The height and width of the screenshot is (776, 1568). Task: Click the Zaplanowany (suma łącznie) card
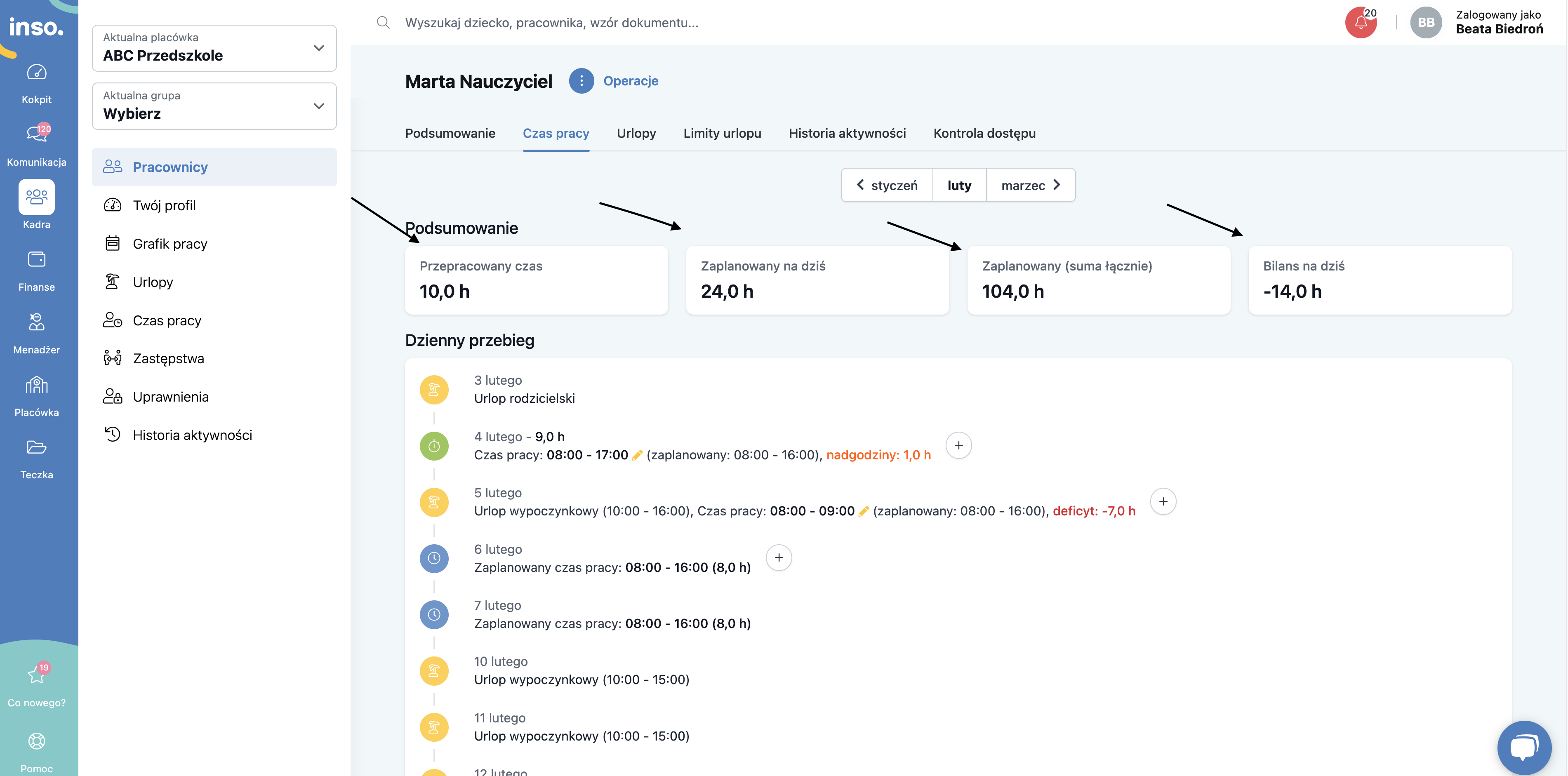pyautogui.click(x=1099, y=280)
